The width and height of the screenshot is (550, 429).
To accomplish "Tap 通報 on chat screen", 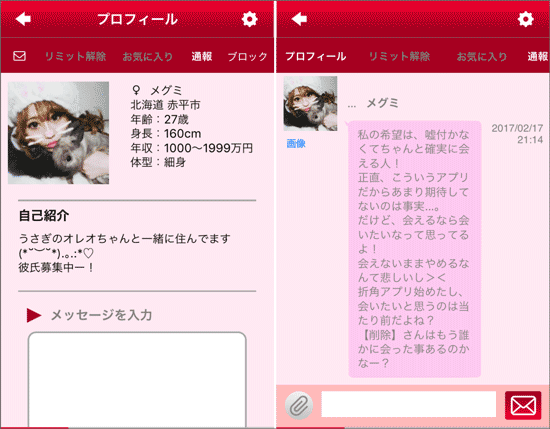I will pyautogui.click(x=538, y=56).
